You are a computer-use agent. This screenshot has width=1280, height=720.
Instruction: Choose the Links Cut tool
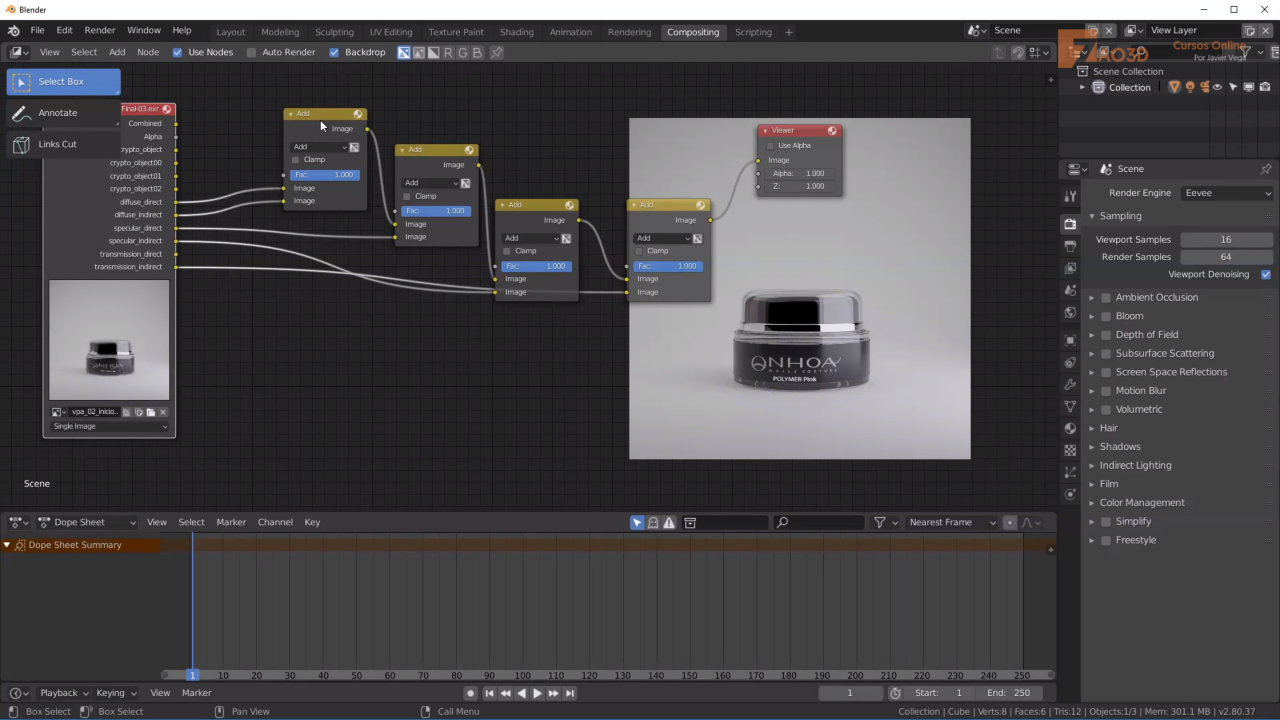[x=63, y=144]
